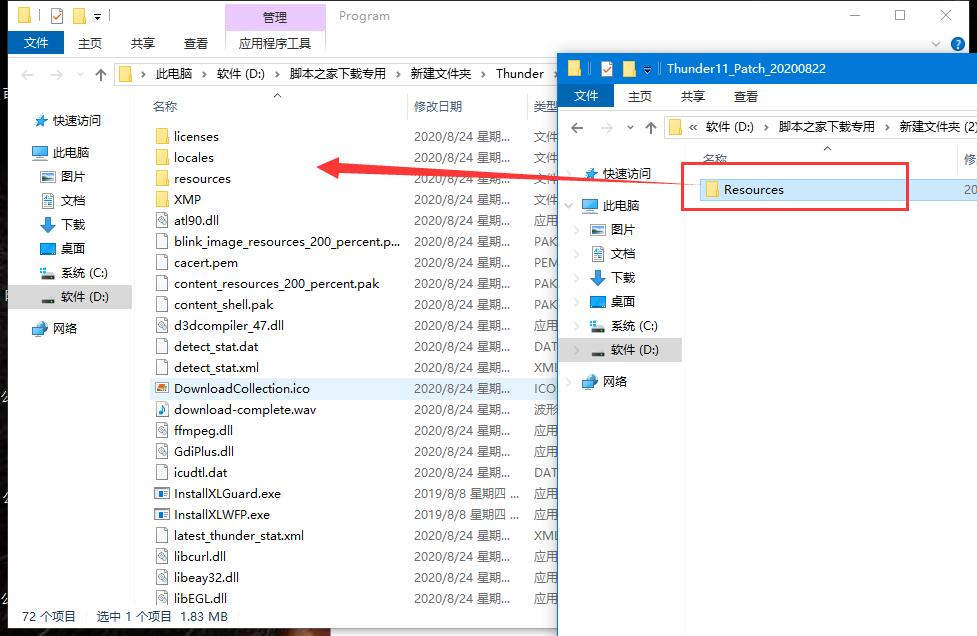The width and height of the screenshot is (977, 636).
Task: Go forward in Thunder11_Patch window
Action: (606, 128)
